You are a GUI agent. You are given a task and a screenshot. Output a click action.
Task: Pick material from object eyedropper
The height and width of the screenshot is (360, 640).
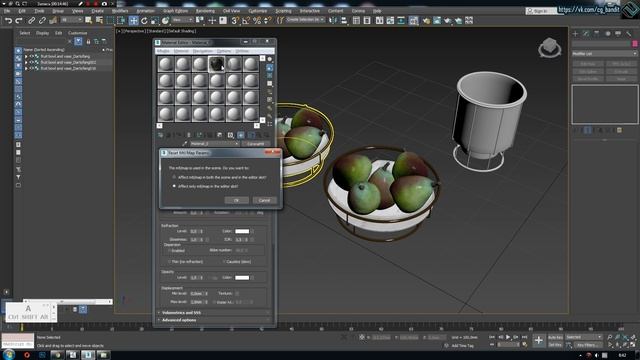click(x=184, y=144)
